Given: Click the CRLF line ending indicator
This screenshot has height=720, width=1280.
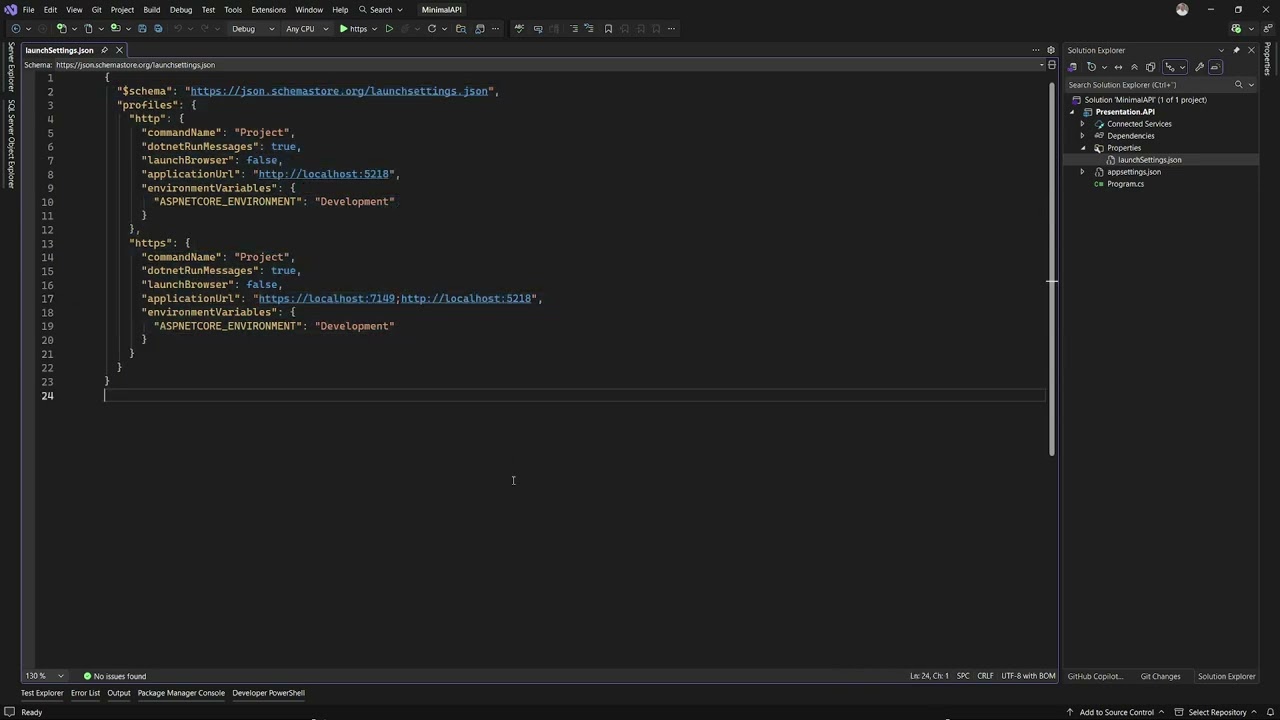Looking at the screenshot, I should point(985,676).
